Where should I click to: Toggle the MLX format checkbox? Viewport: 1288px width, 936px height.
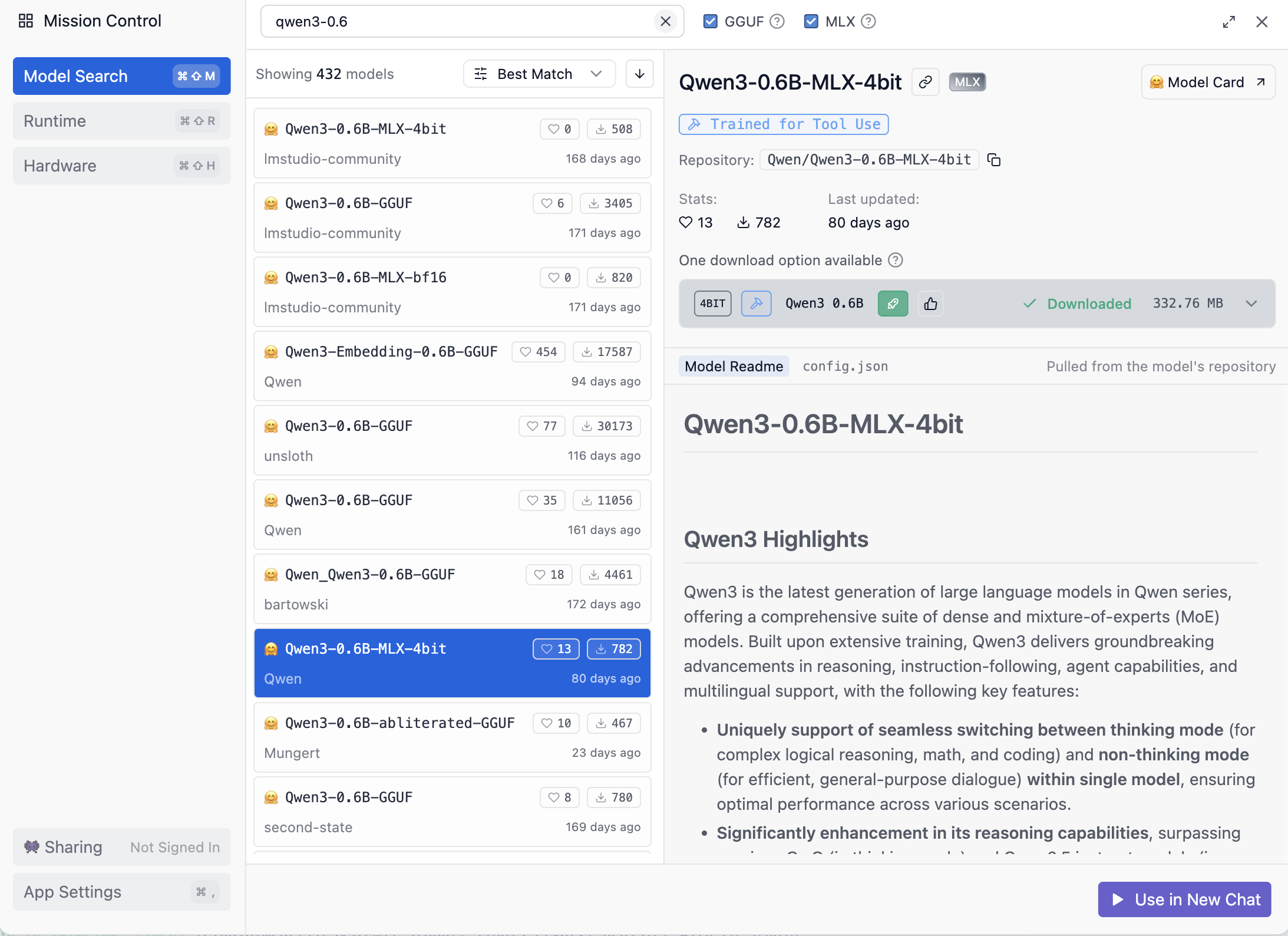(x=811, y=21)
